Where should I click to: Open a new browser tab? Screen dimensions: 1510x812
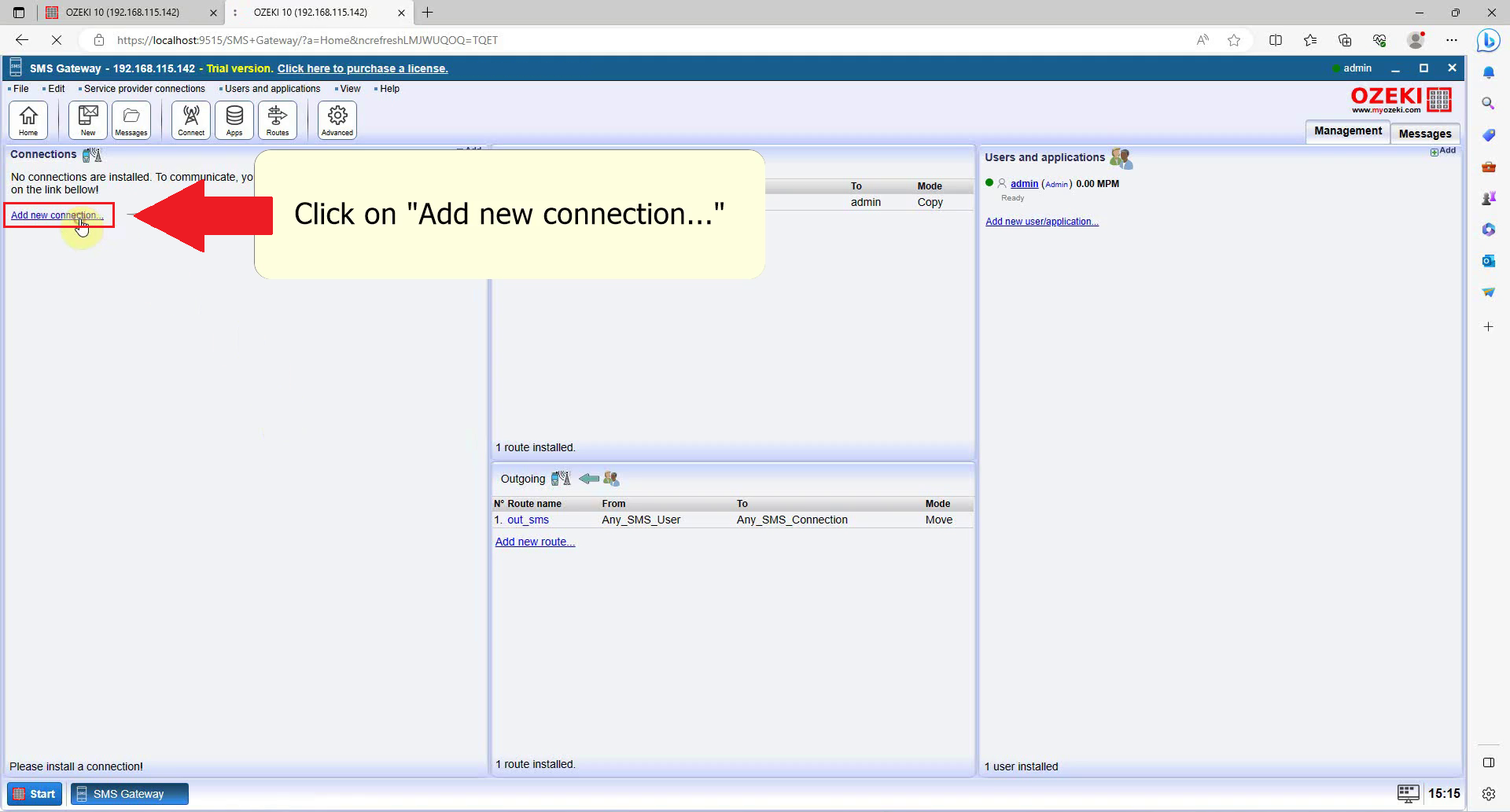click(428, 13)
